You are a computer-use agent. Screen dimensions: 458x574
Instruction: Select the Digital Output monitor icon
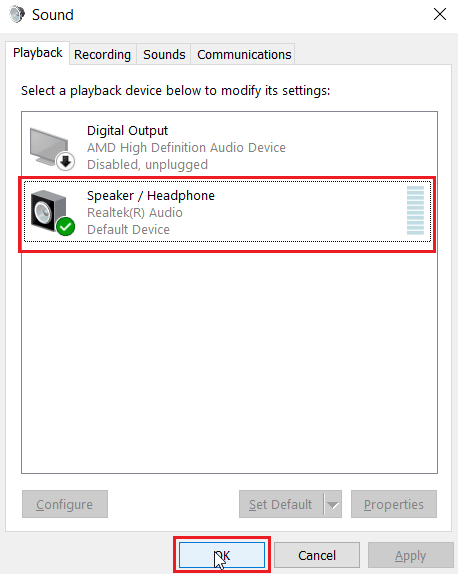point(52,149)
